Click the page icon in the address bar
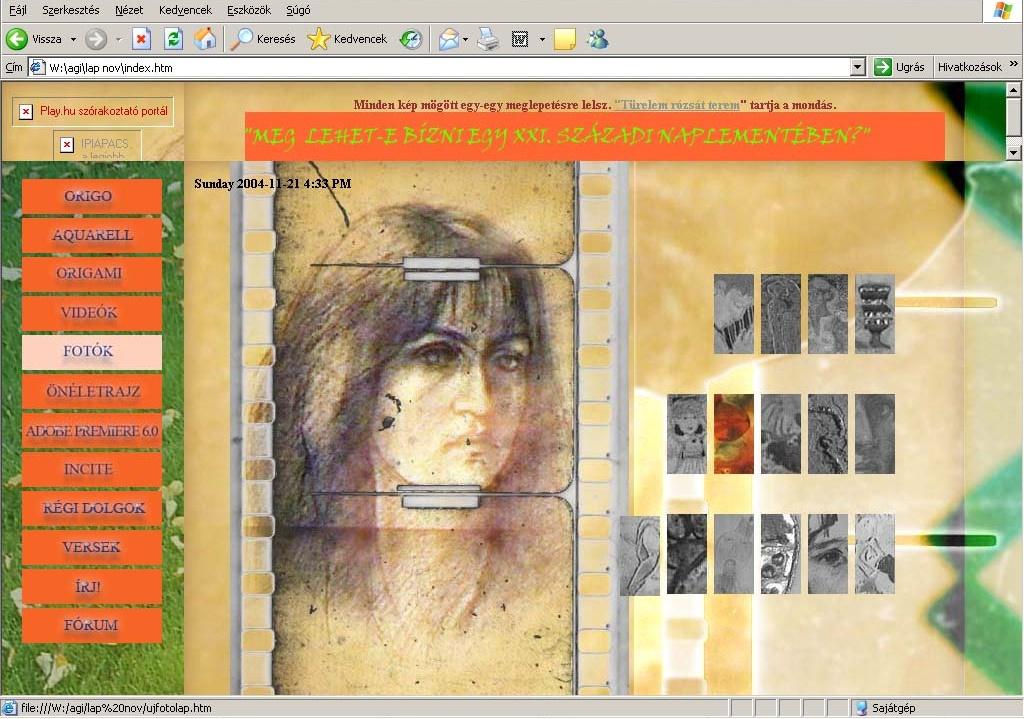This screenshot has width=1024, height=719. tap(37, 67)
